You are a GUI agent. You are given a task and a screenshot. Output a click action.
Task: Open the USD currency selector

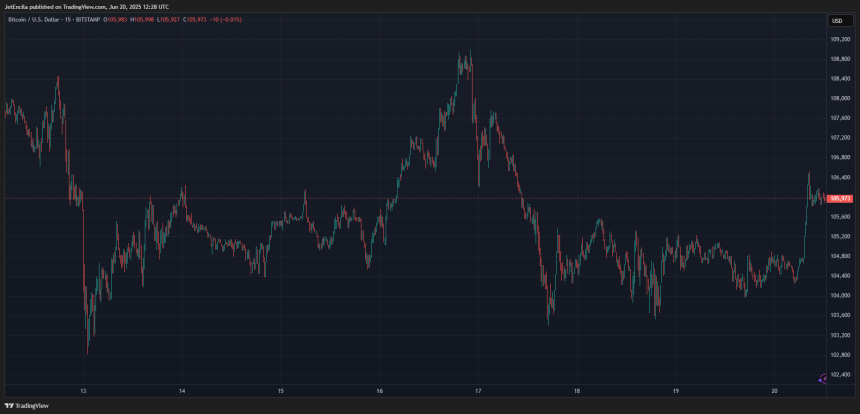click(x=835, y=20)
